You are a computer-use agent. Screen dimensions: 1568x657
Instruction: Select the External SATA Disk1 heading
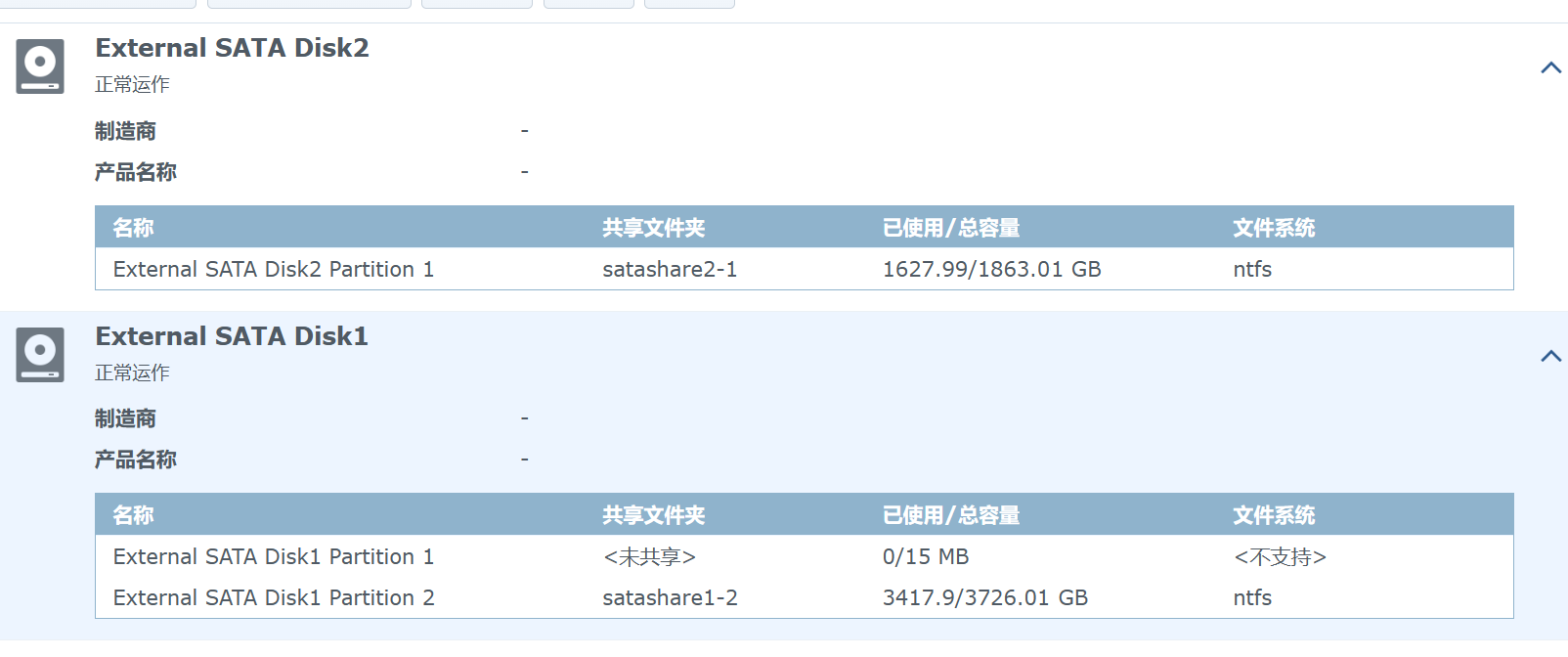[x=232, y=336]
